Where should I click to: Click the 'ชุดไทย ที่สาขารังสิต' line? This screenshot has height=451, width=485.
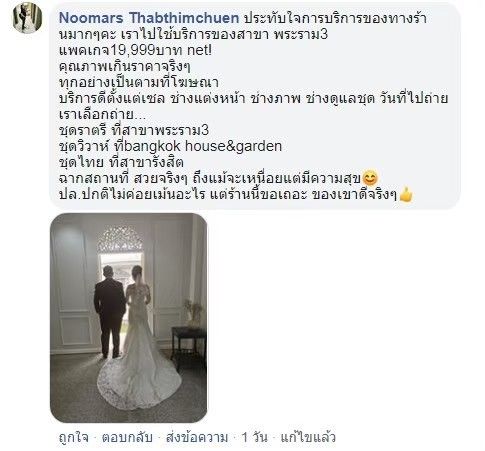[121, 162]
